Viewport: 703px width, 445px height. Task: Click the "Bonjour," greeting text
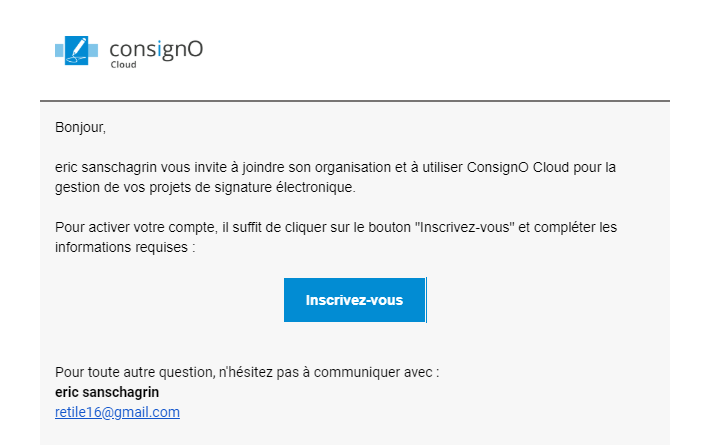(80, 128)
